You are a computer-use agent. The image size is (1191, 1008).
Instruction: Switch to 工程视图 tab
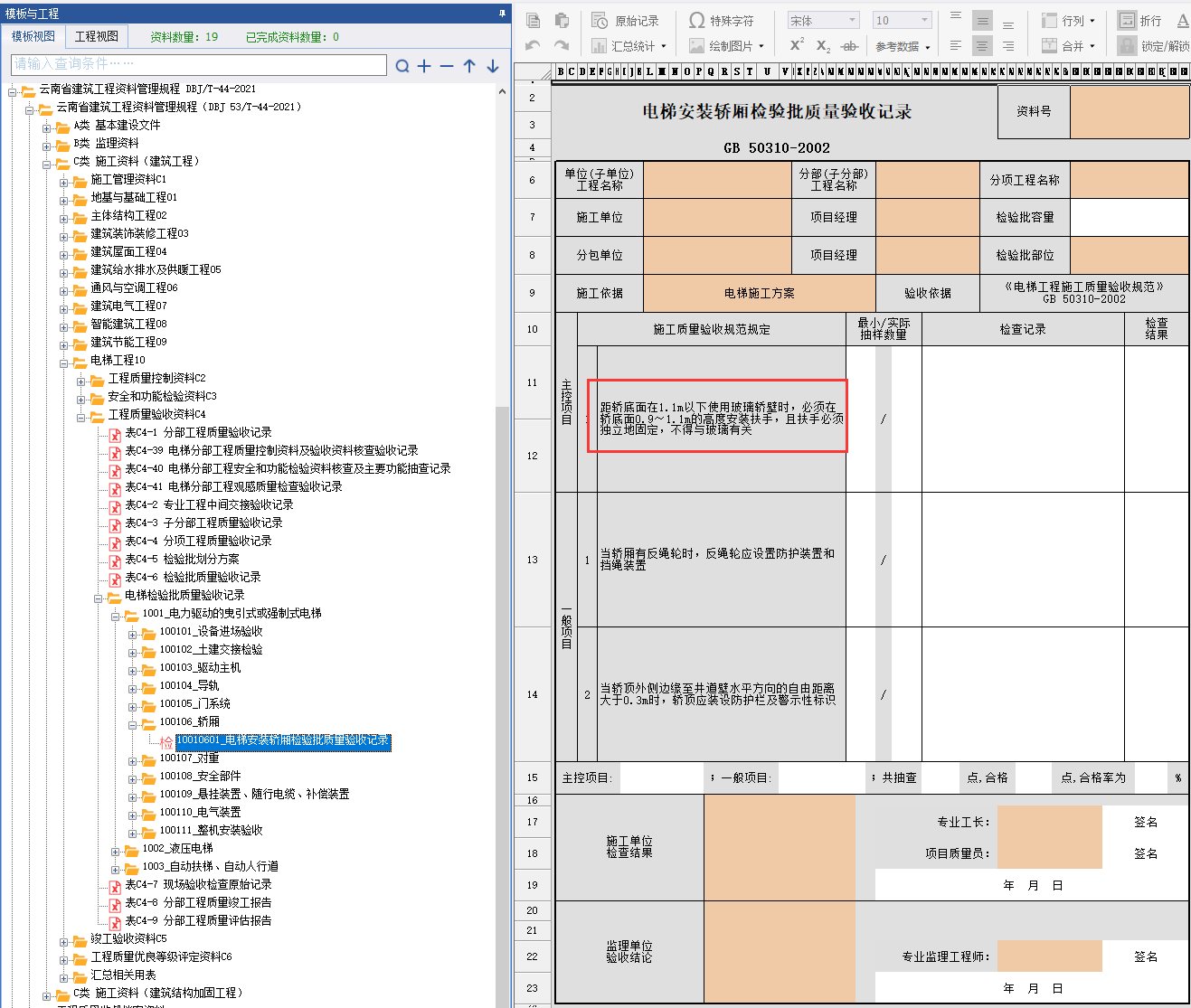[97, 37]
